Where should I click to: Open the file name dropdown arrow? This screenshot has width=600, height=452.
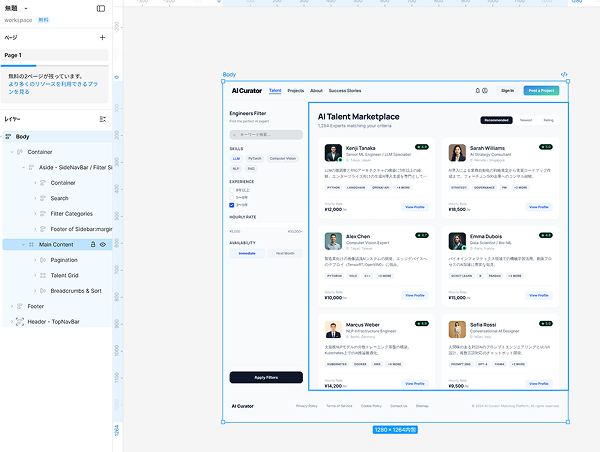point(26,8)
